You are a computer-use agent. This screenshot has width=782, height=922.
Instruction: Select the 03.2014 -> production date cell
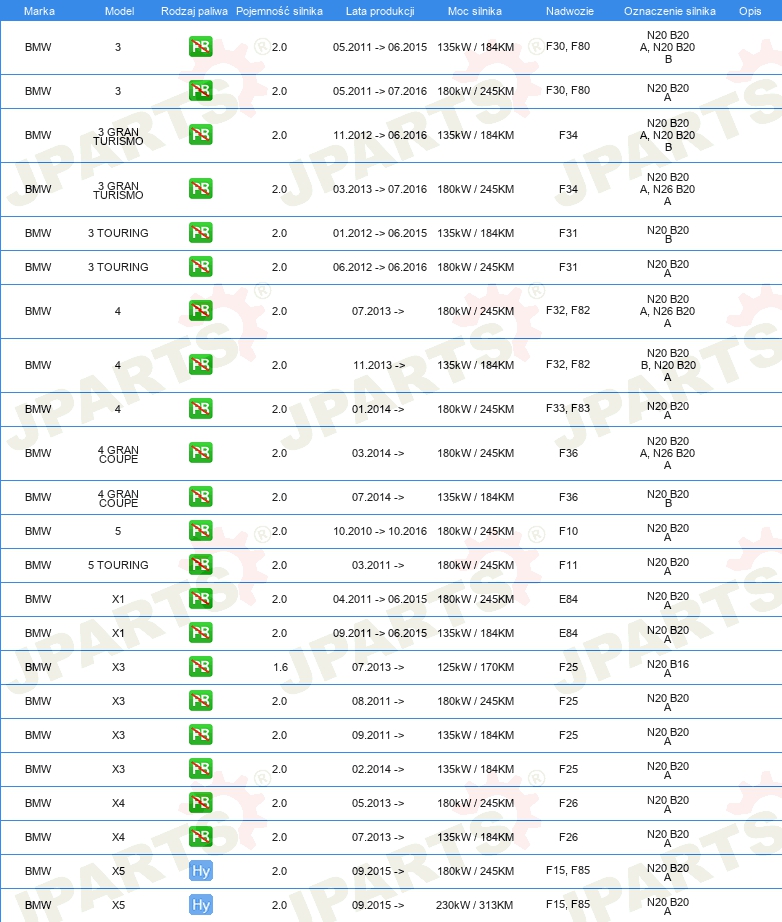click(378, 453)
